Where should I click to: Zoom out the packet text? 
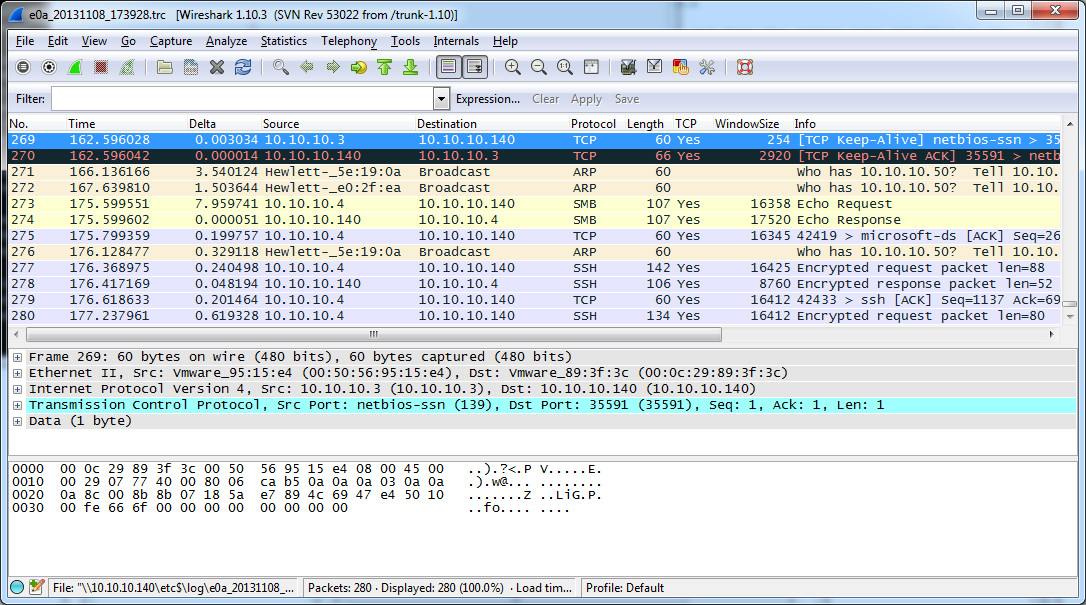click(x=539, y=67)
